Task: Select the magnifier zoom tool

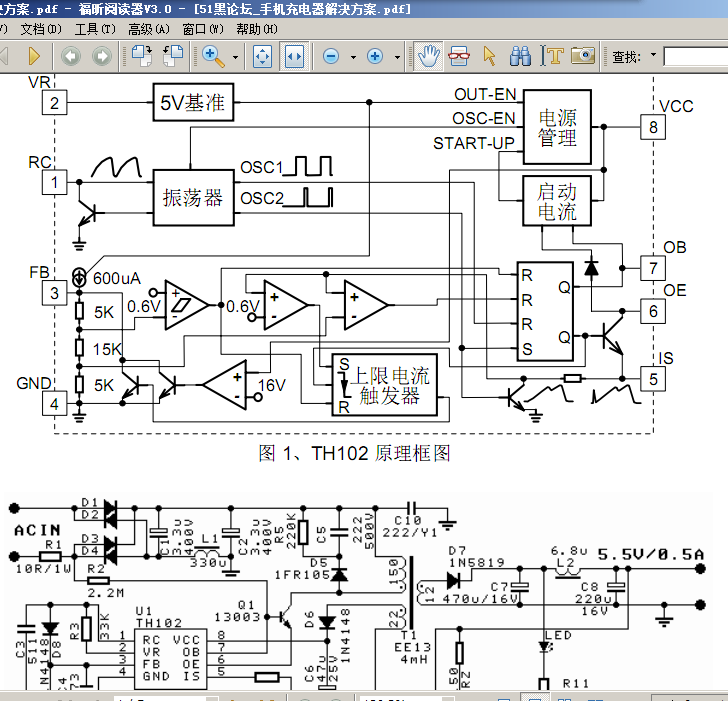Action: (213, 57)
